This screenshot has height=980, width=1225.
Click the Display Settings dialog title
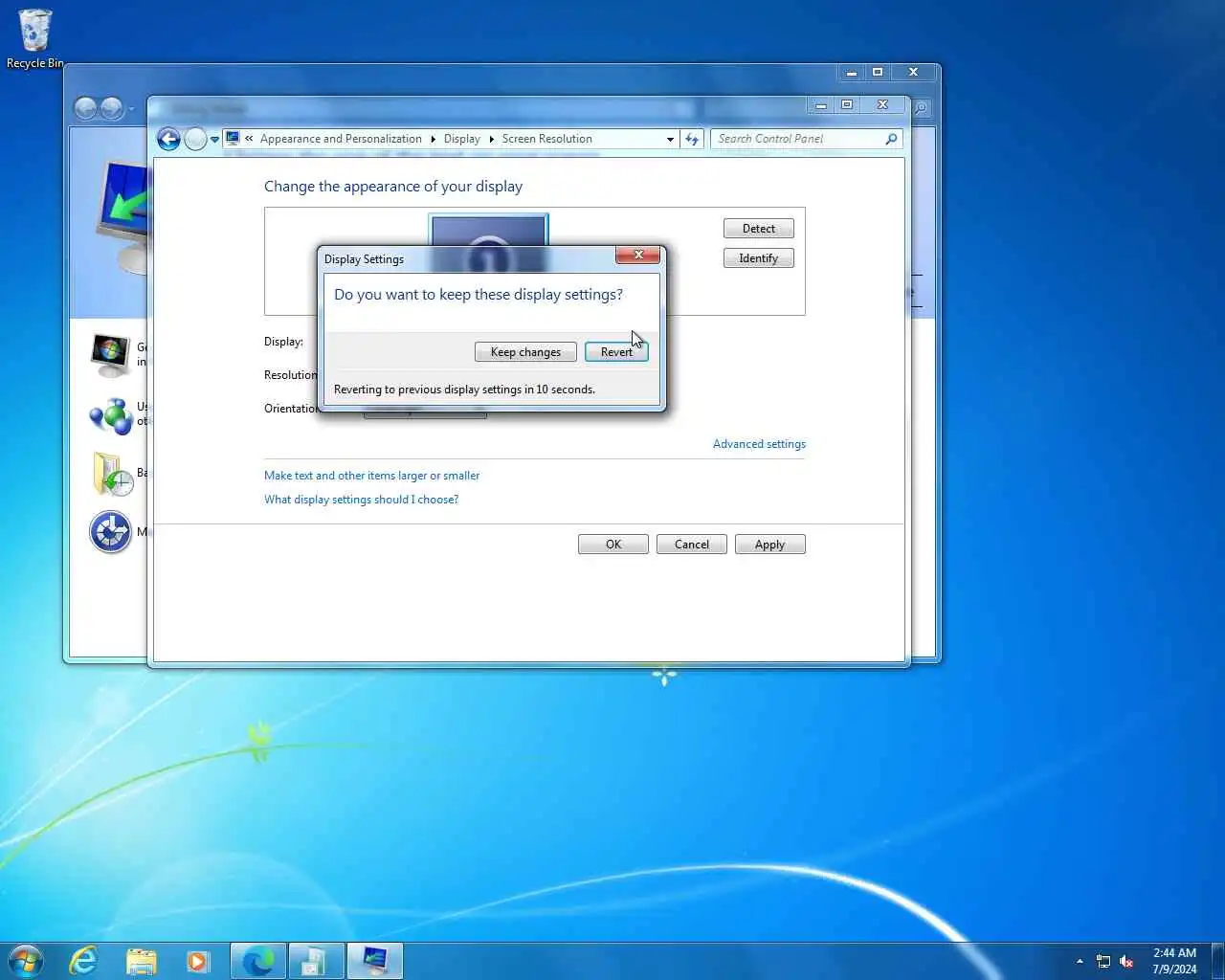click(x=364, y=259)
